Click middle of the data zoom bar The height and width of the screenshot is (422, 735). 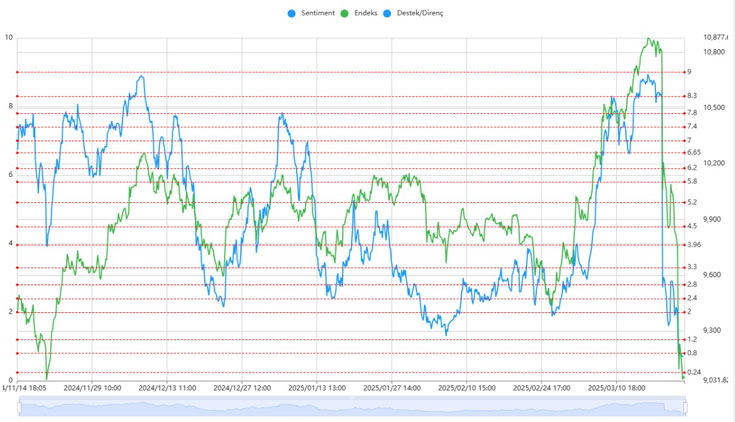pyautogui.click(x=352, y=406)
